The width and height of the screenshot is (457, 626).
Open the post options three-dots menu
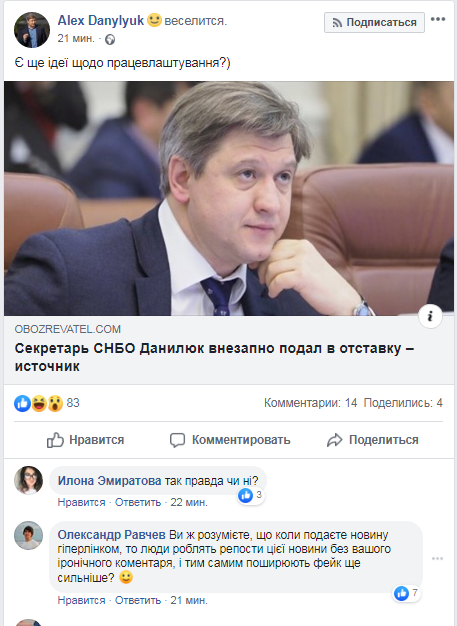click(438, 19)
